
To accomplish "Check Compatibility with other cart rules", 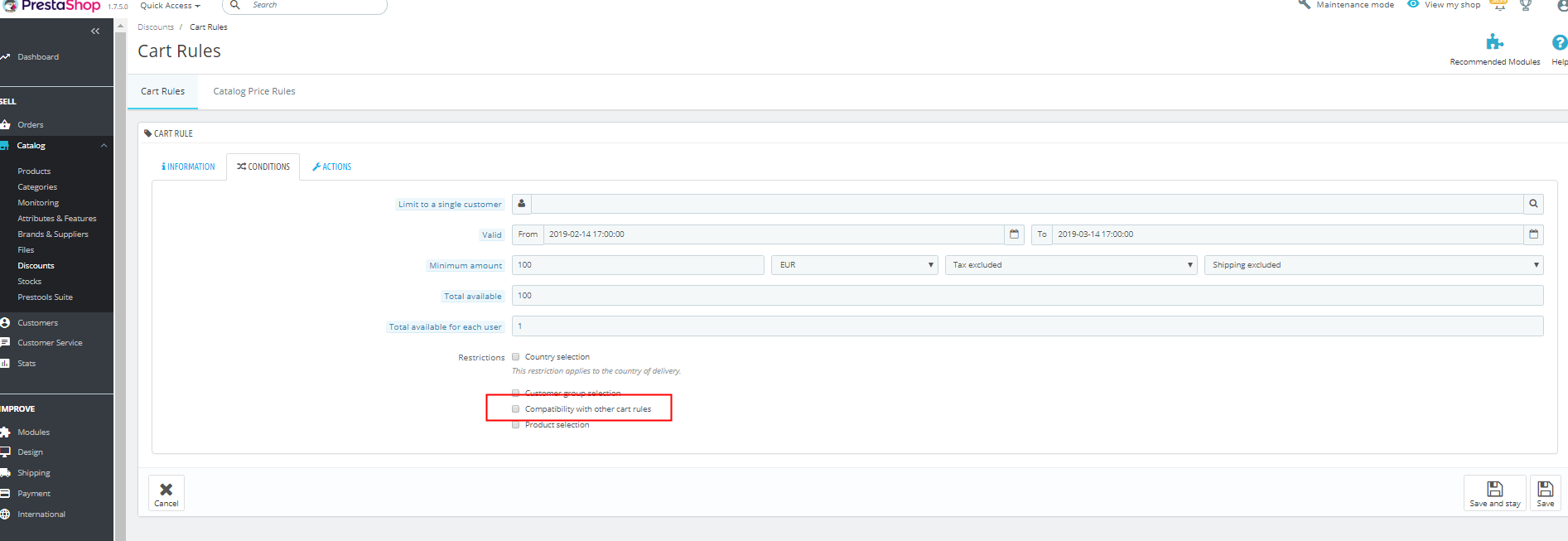I will (x=515, y=408).
